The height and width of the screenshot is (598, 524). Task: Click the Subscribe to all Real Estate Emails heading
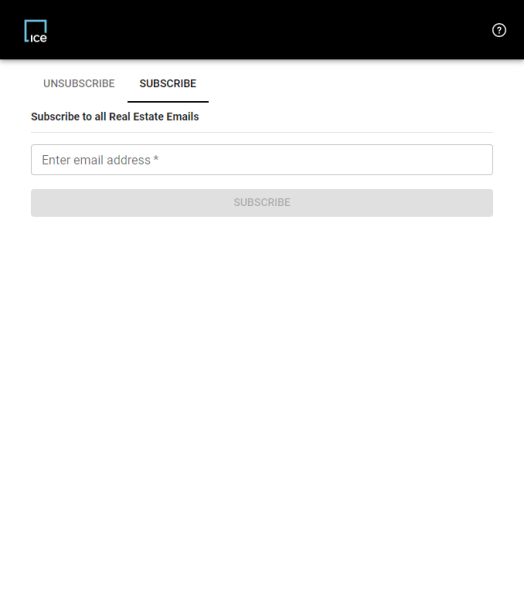point(115,116)
